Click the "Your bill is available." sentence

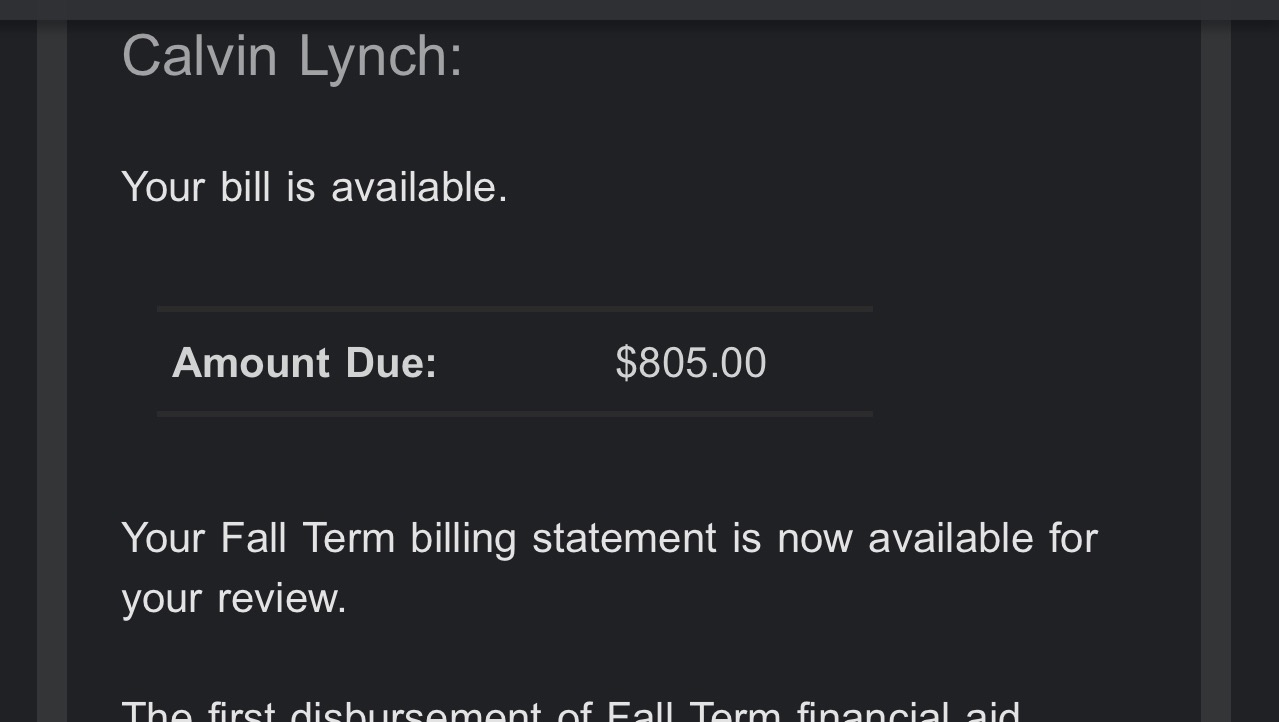314,187
